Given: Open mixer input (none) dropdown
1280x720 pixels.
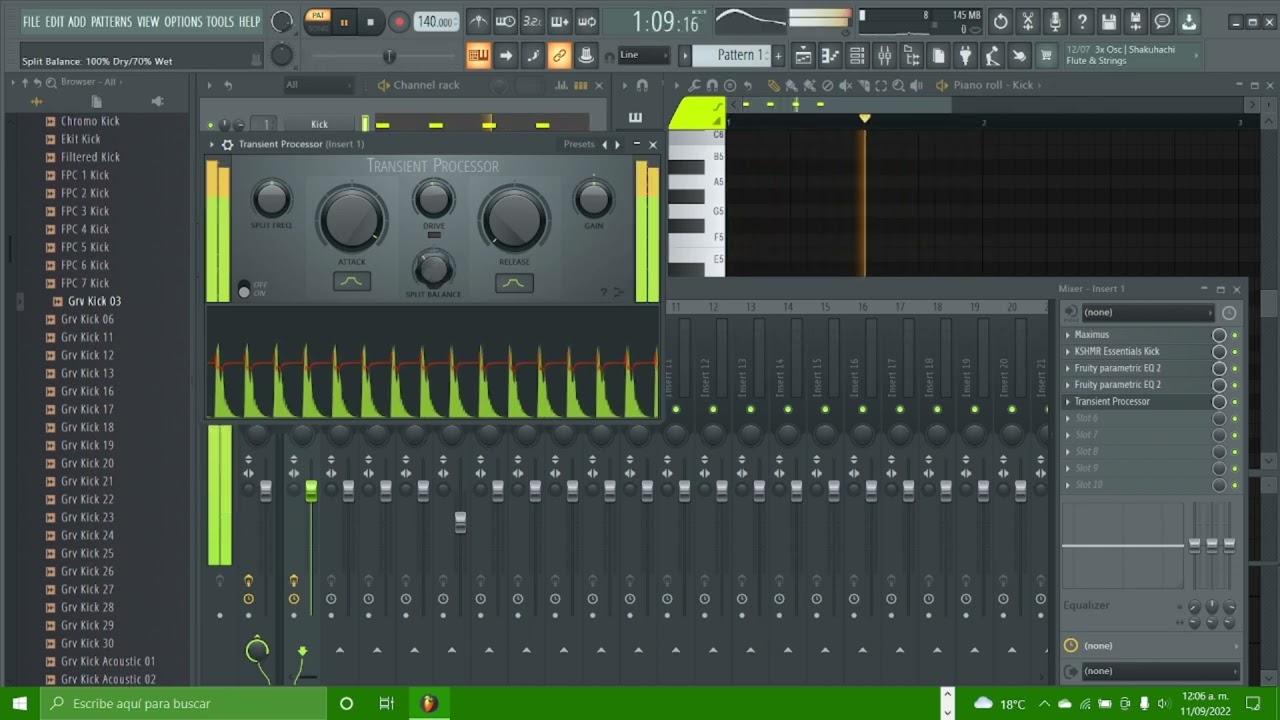Looking at the screenshot, I should (1147, 312).
